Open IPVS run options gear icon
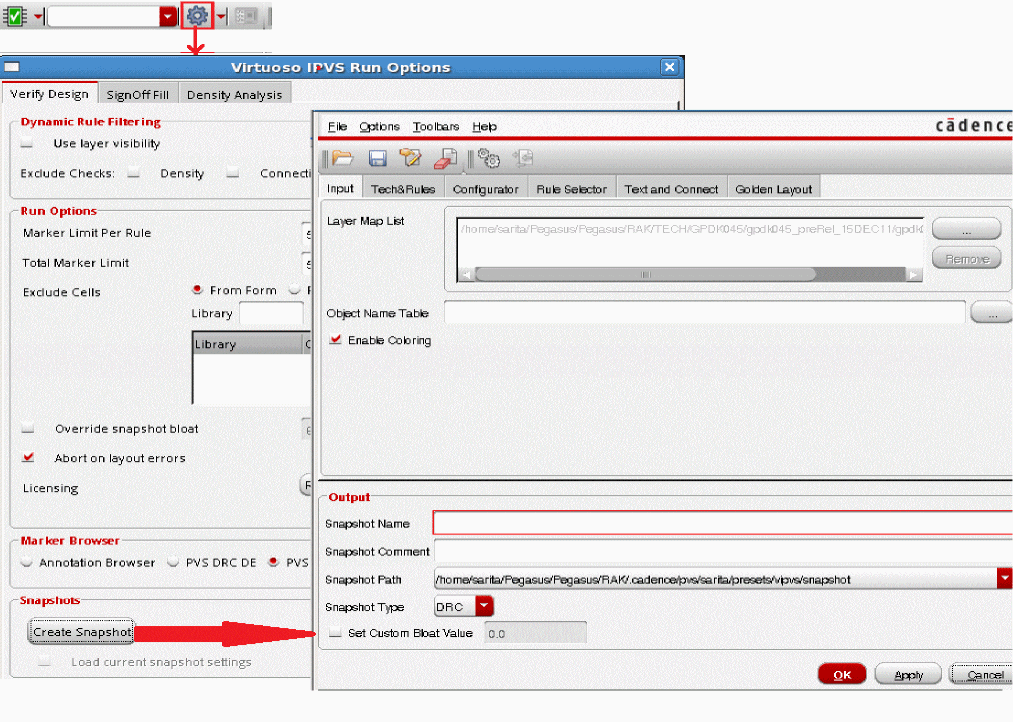The width and height of the screenshot is (1013, 722). pos(197,16)
